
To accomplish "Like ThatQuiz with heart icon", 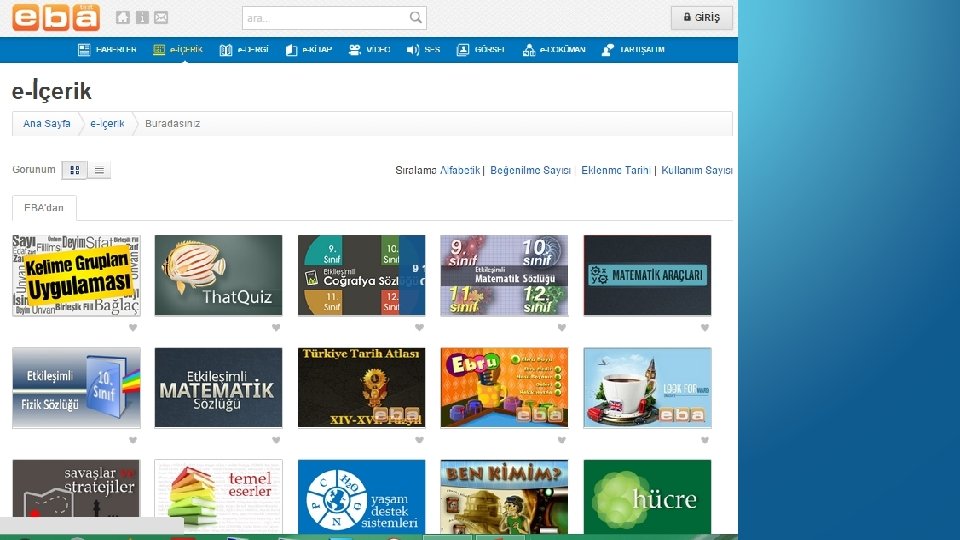I will pos(276,328).
